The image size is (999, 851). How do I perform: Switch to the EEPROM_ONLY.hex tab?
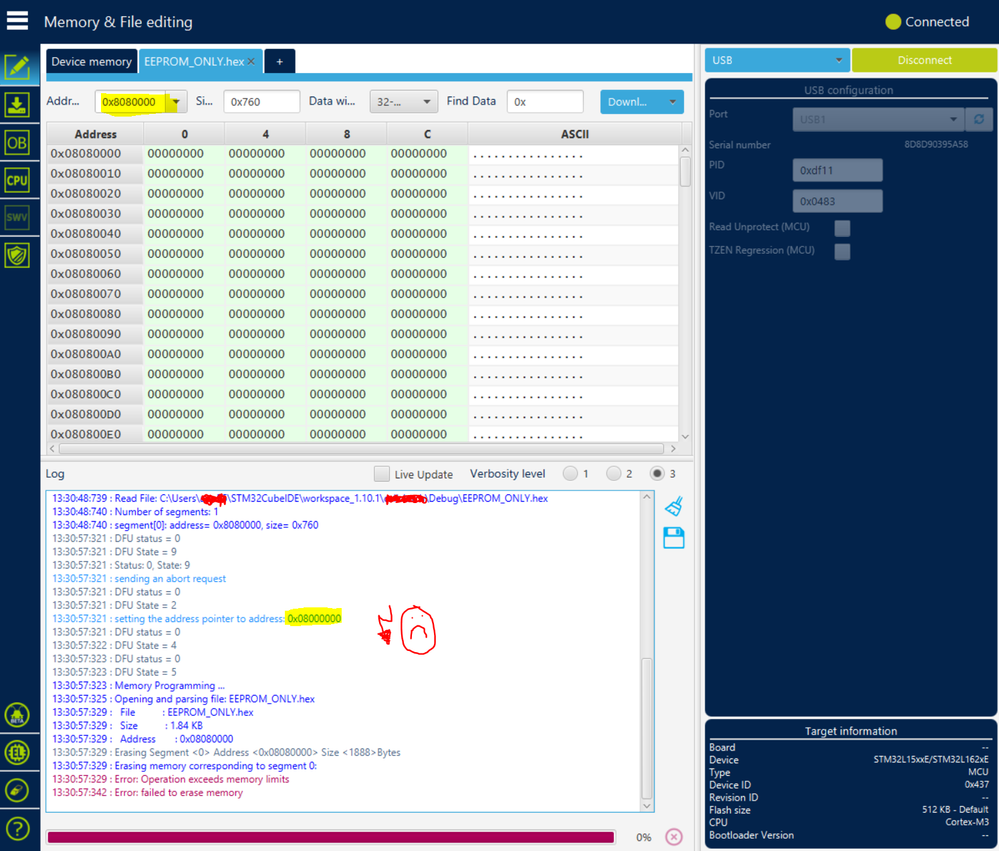coord(194,62)
